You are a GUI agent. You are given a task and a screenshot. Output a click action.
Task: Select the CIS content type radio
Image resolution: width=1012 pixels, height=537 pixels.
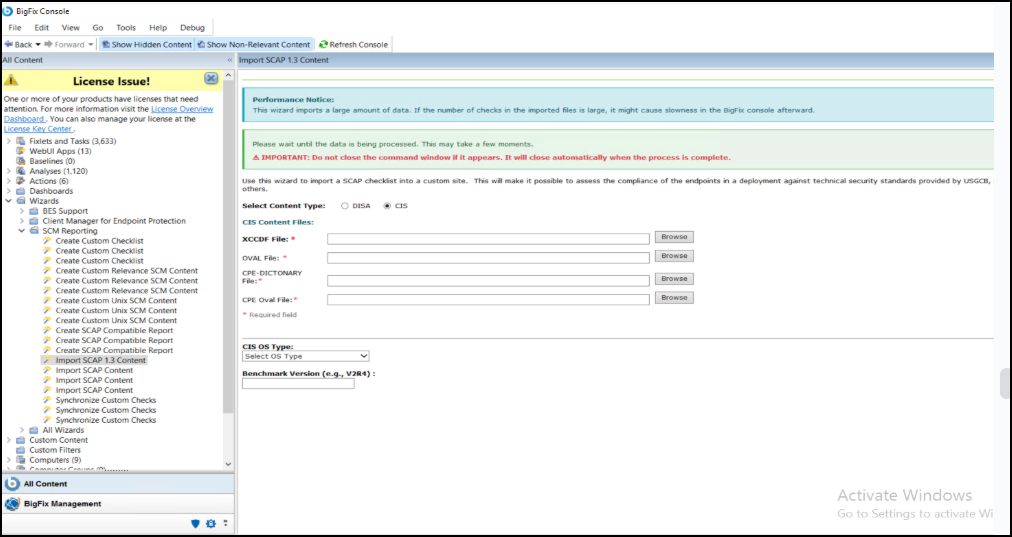pos(387,206)
